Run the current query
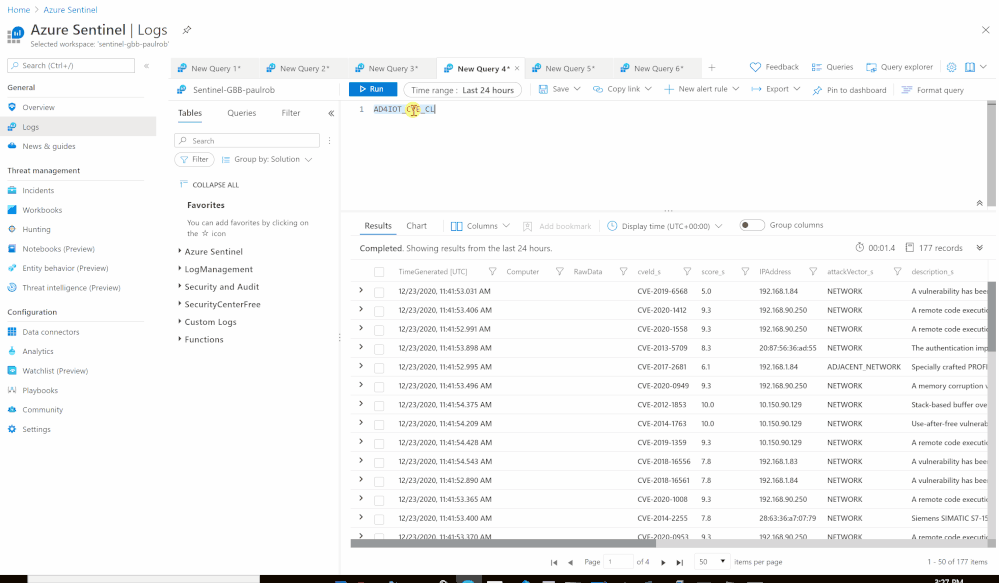 [373, 89]
